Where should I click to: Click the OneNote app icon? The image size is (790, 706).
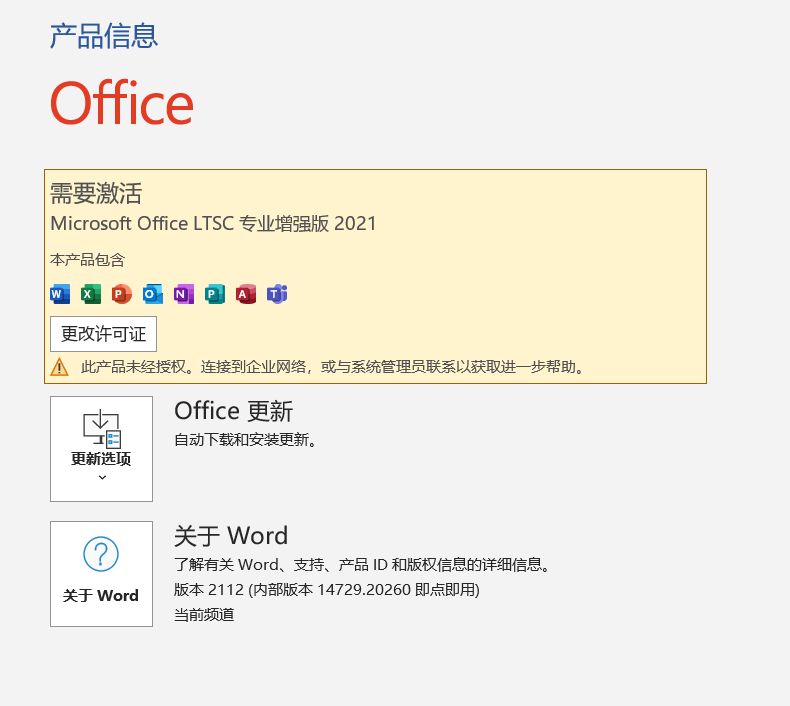tap(184, 294)
